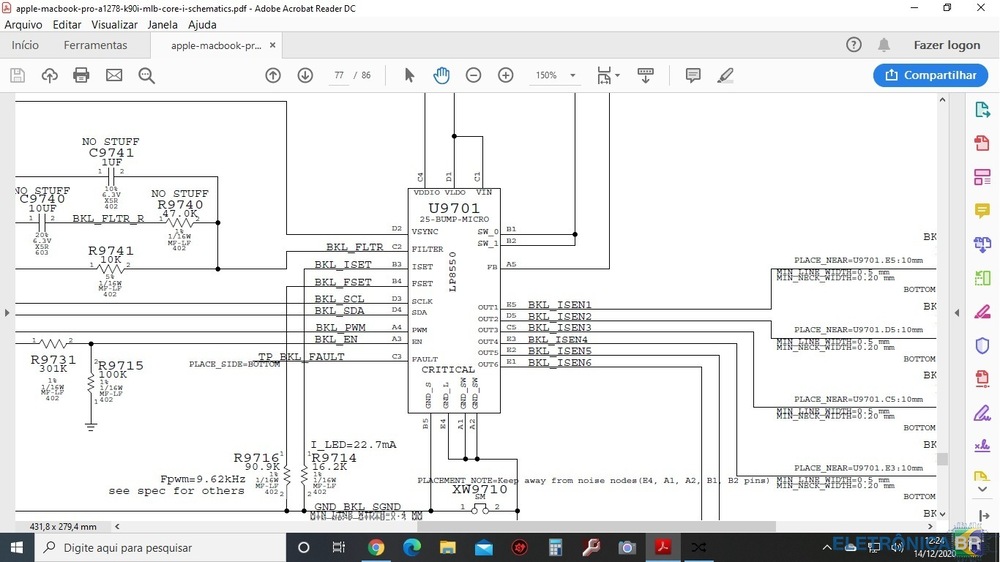Image resolution: width=1000 pixels, height=562 pixels.
Task: Open the 150% zoom level dropdown
Action: click(573, 76)
